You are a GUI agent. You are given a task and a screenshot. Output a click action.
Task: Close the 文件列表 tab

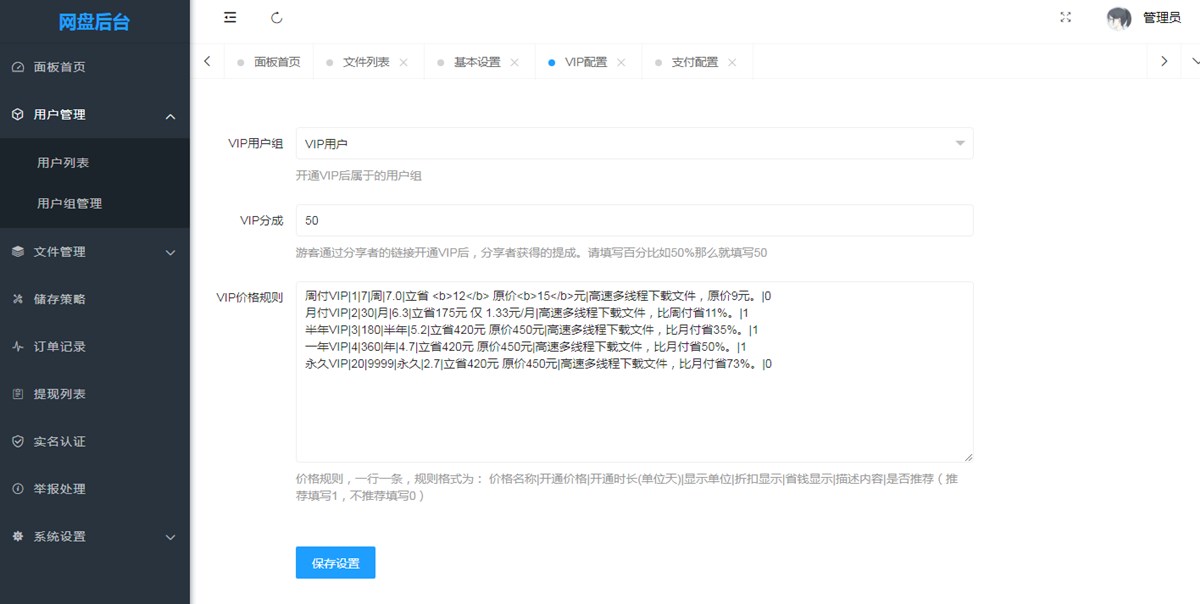404,62
